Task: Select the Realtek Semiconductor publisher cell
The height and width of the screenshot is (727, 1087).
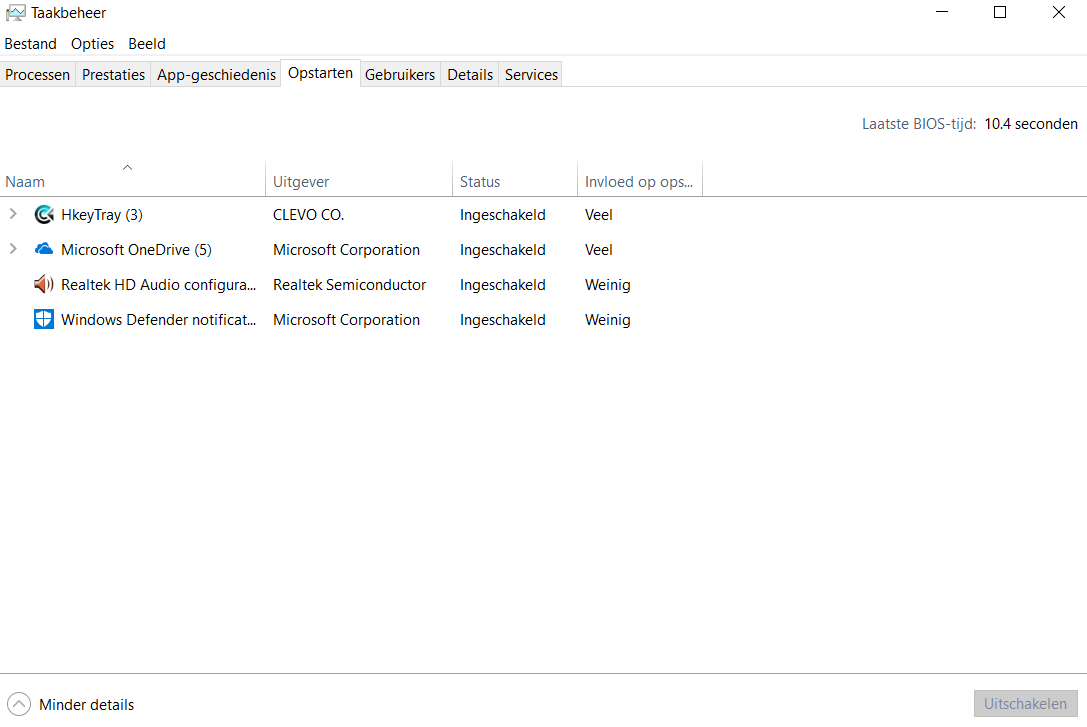Action: point(349,285)
